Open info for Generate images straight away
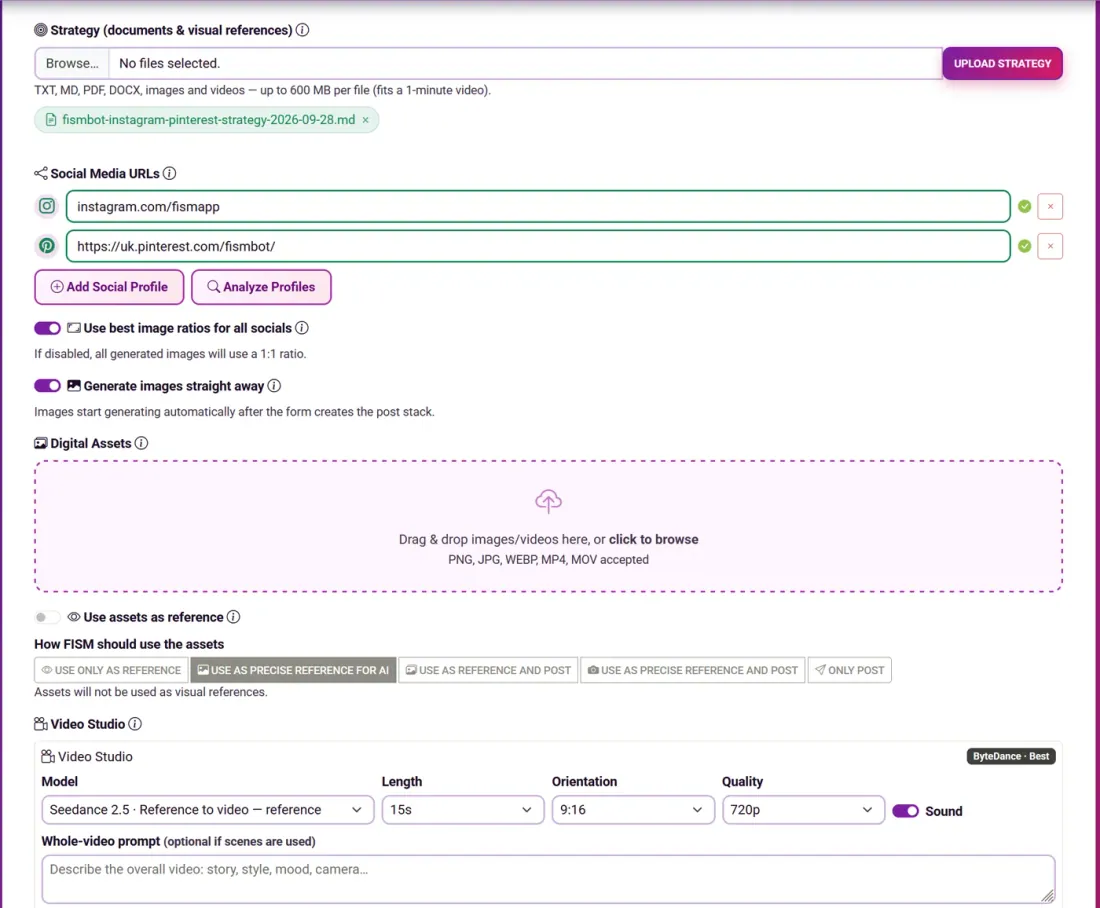 pos(274,386)
